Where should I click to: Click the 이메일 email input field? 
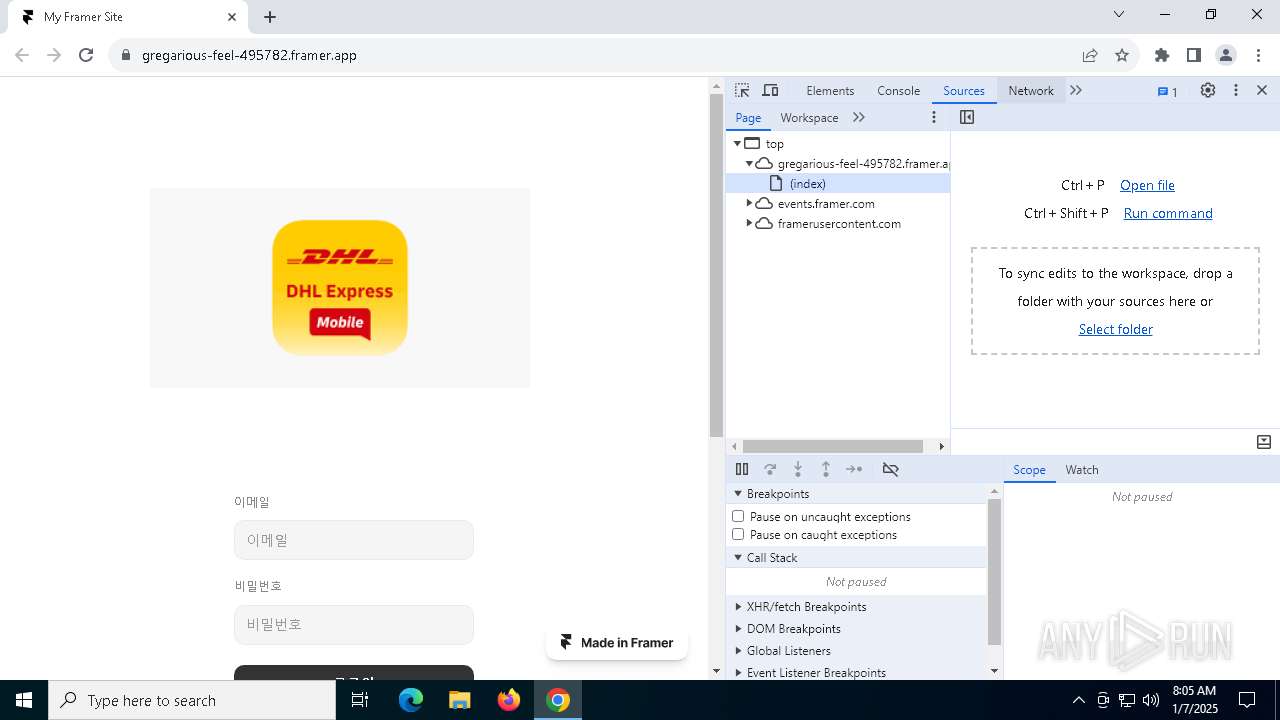[354, 540]
